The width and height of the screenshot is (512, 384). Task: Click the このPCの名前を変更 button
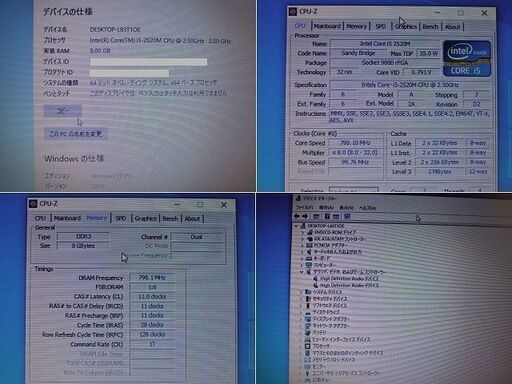76,134
